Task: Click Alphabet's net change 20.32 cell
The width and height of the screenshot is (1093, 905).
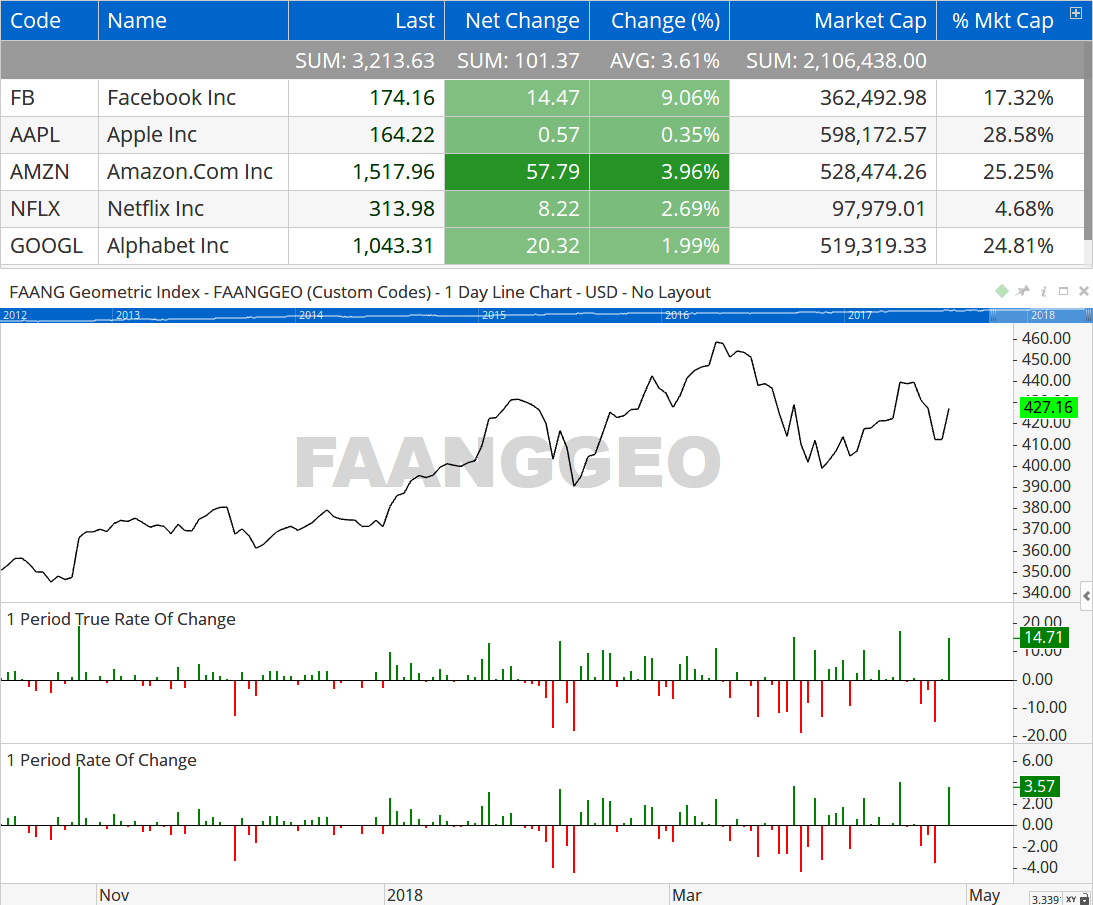Action: (517, 245)
